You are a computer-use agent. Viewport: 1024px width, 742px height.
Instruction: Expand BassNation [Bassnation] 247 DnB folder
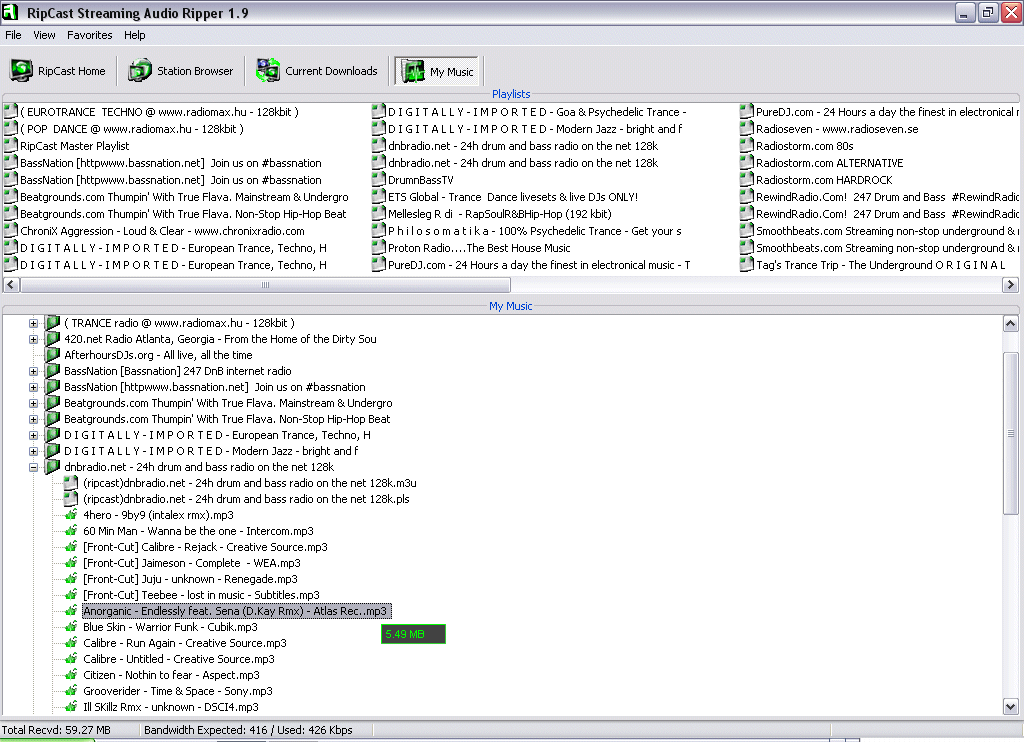pos(33,371)
